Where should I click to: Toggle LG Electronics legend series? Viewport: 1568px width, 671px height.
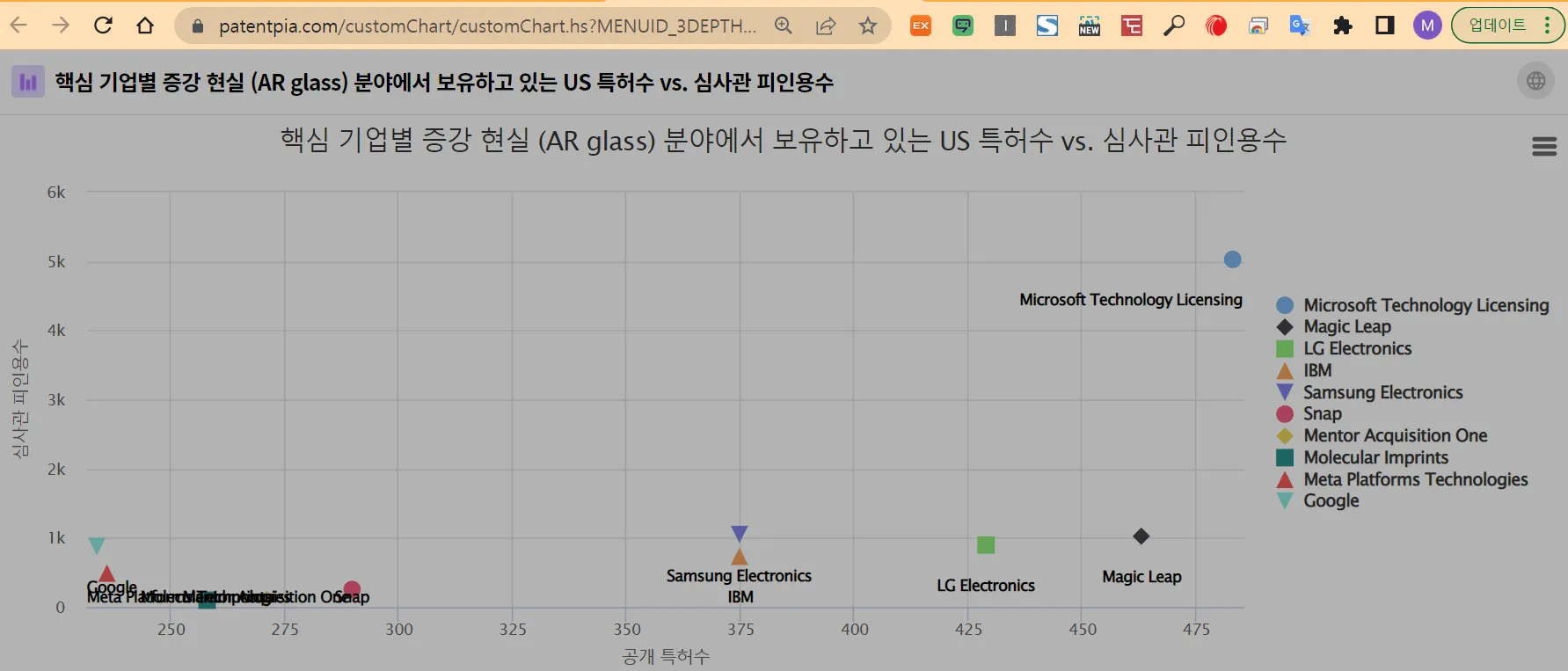(x=1344, y=348)
